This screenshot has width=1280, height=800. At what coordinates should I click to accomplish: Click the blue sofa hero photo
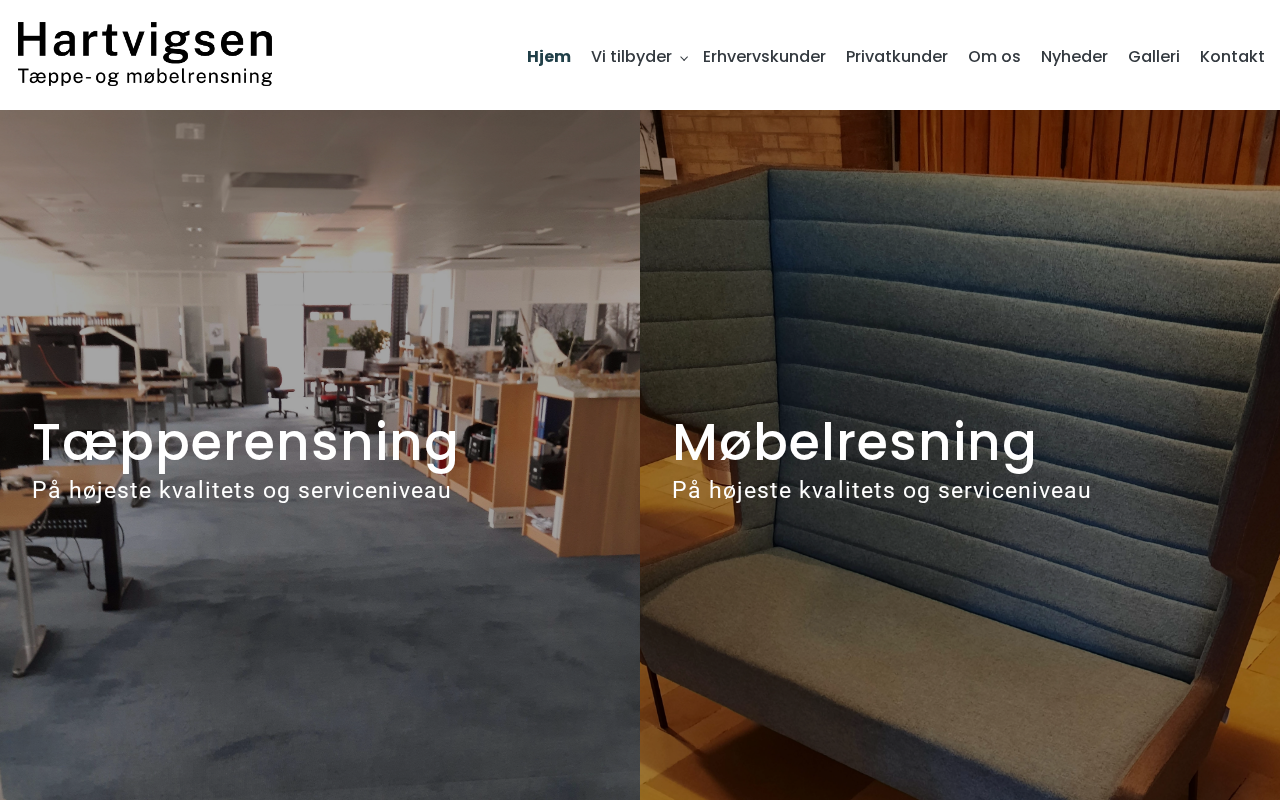coord(960,455)
